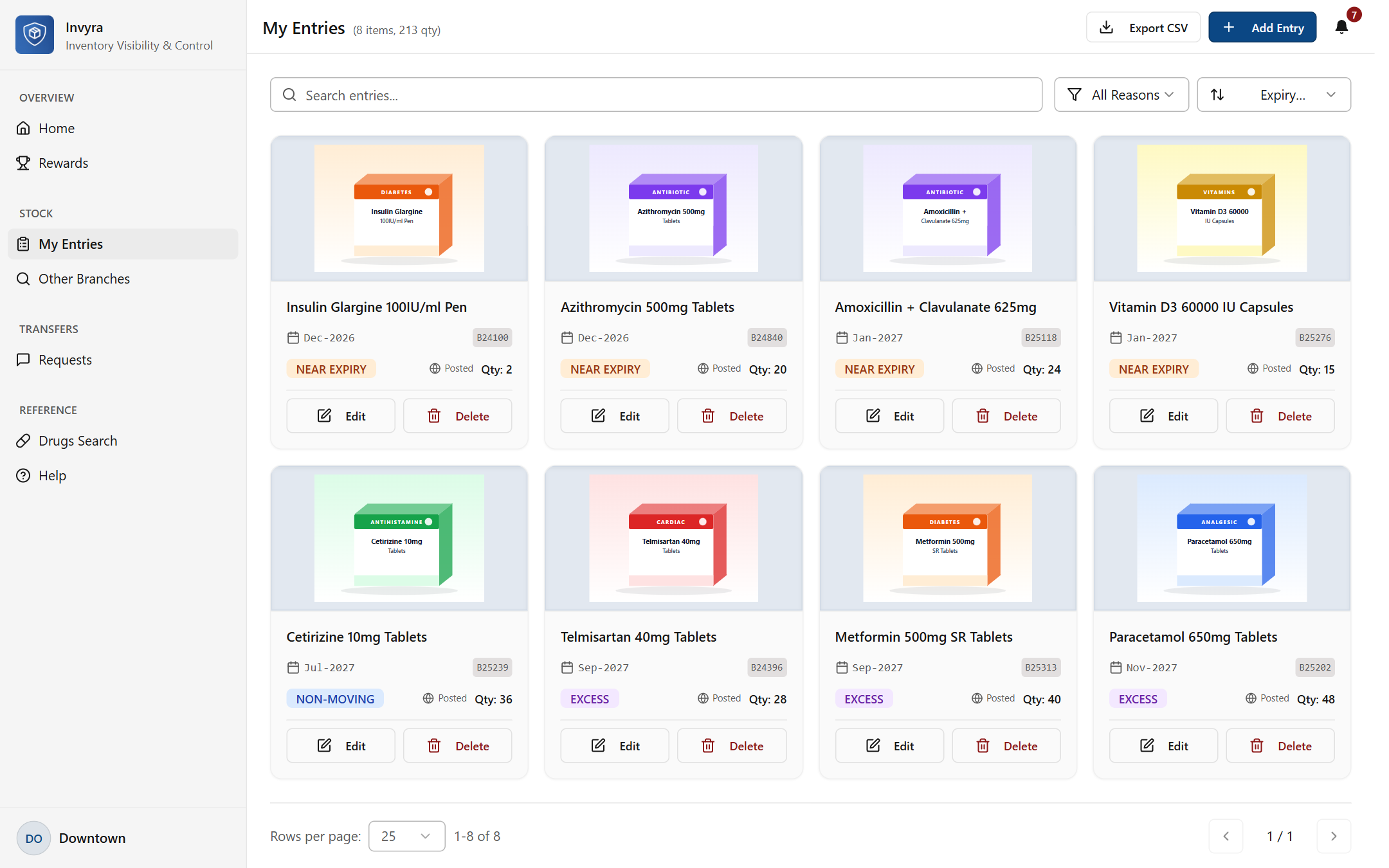The image size is (1389, 868).
Task: Delete the Vitamin D3 60000 IU entry
Action: pyautogui.click(x=1280, y=416)
